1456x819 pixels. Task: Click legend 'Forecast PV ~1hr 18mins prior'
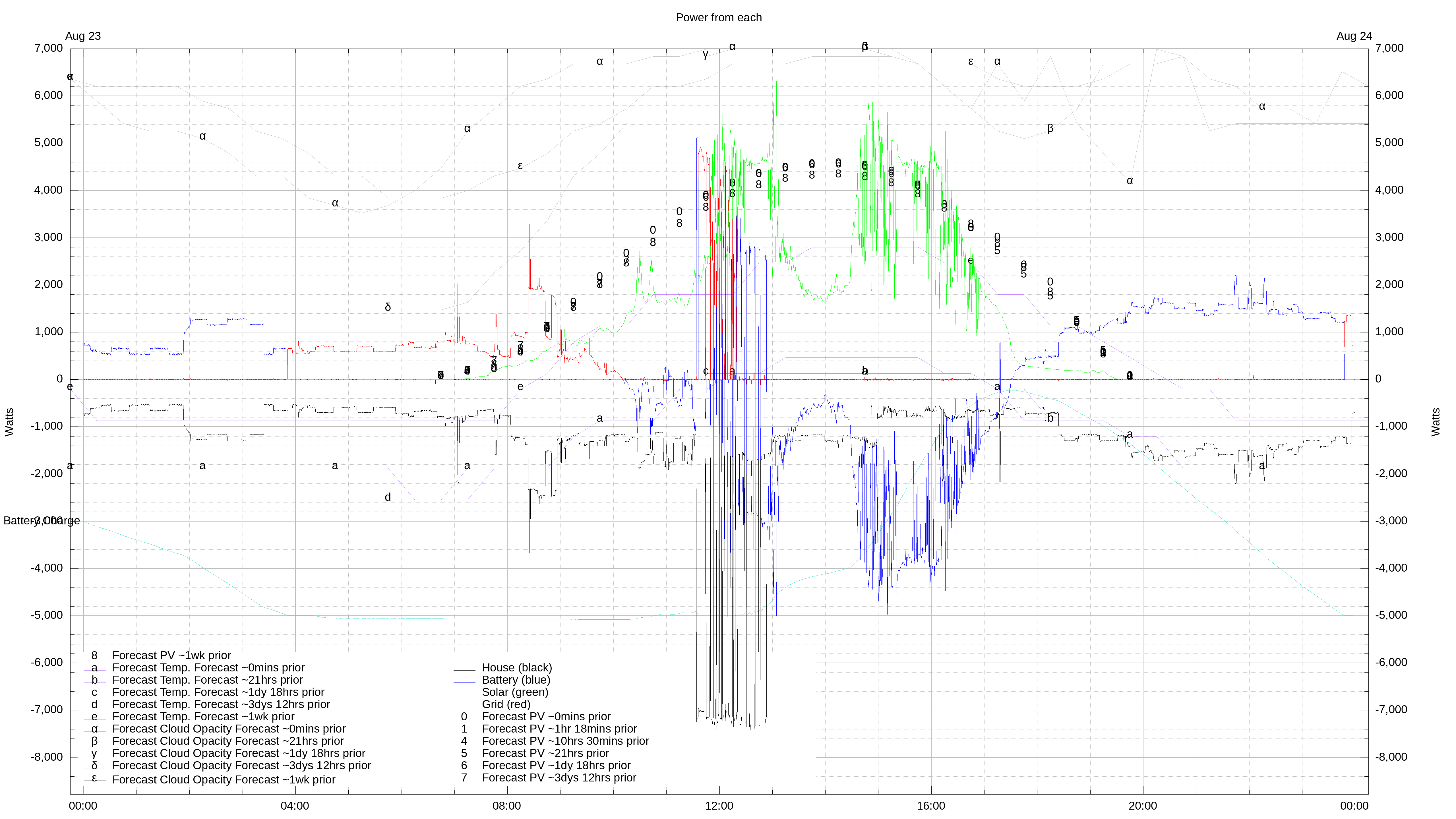[559, 729]
